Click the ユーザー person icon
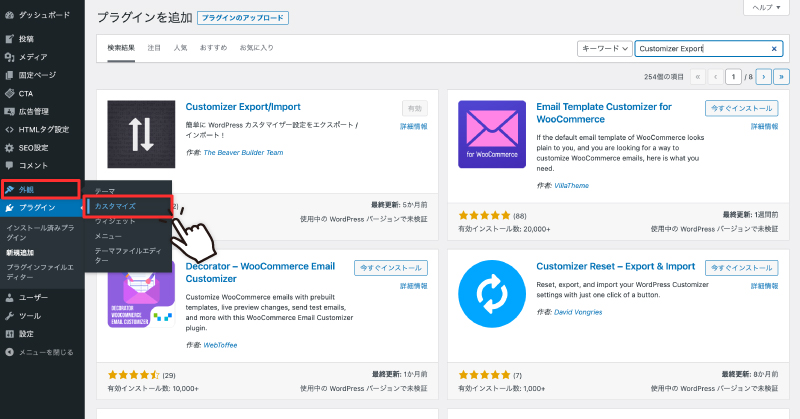 pyautogui.click(x=9, y=298)
